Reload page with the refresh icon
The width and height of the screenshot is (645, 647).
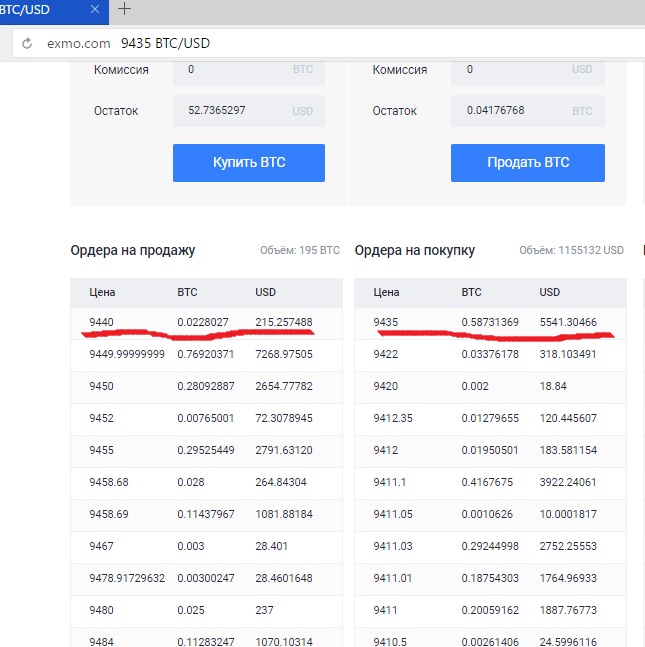coord(27,43)
